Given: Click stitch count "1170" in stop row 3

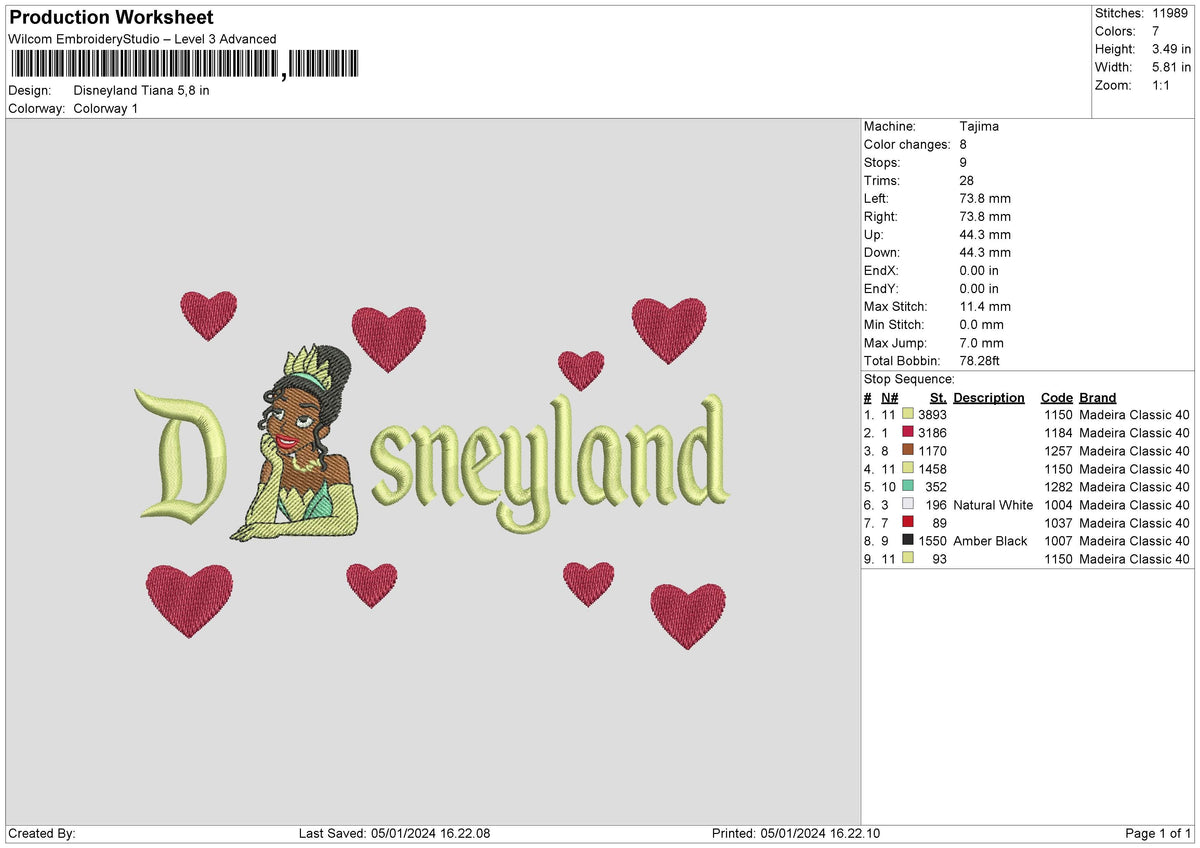Looking at the screenshot, I should (x=932, y=451).
